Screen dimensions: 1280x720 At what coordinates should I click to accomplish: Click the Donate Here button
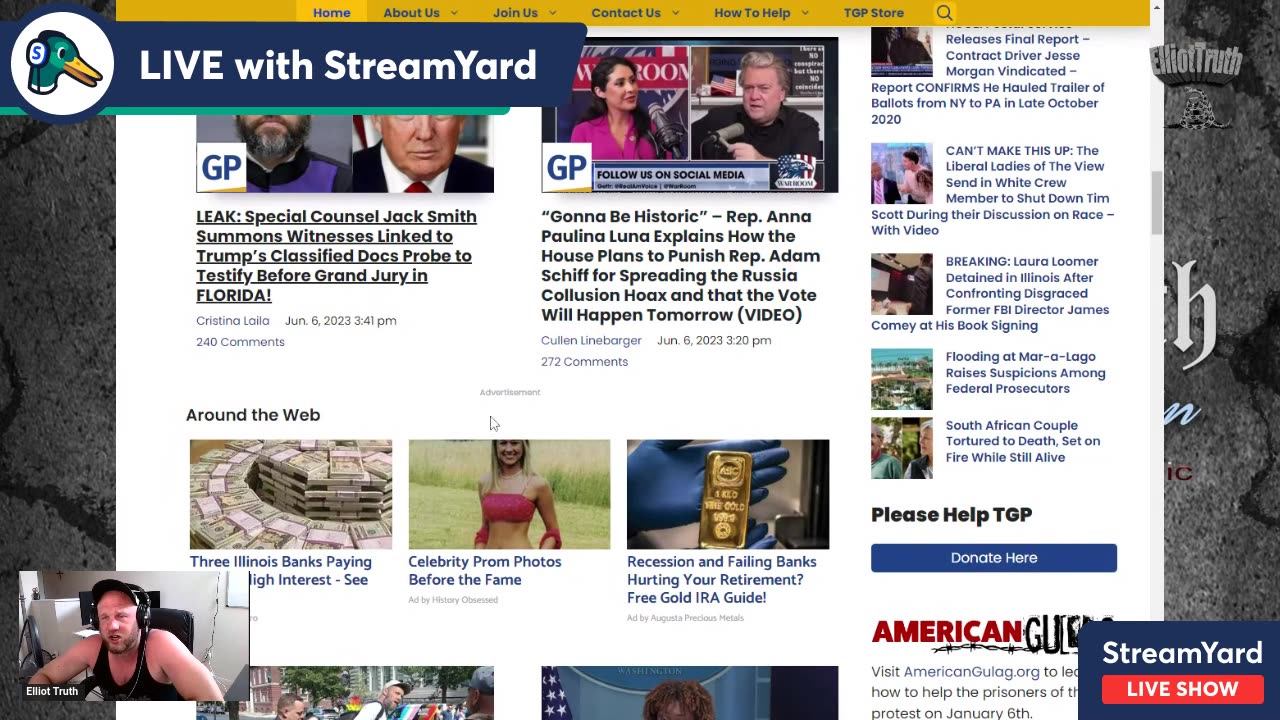point(994,558)
